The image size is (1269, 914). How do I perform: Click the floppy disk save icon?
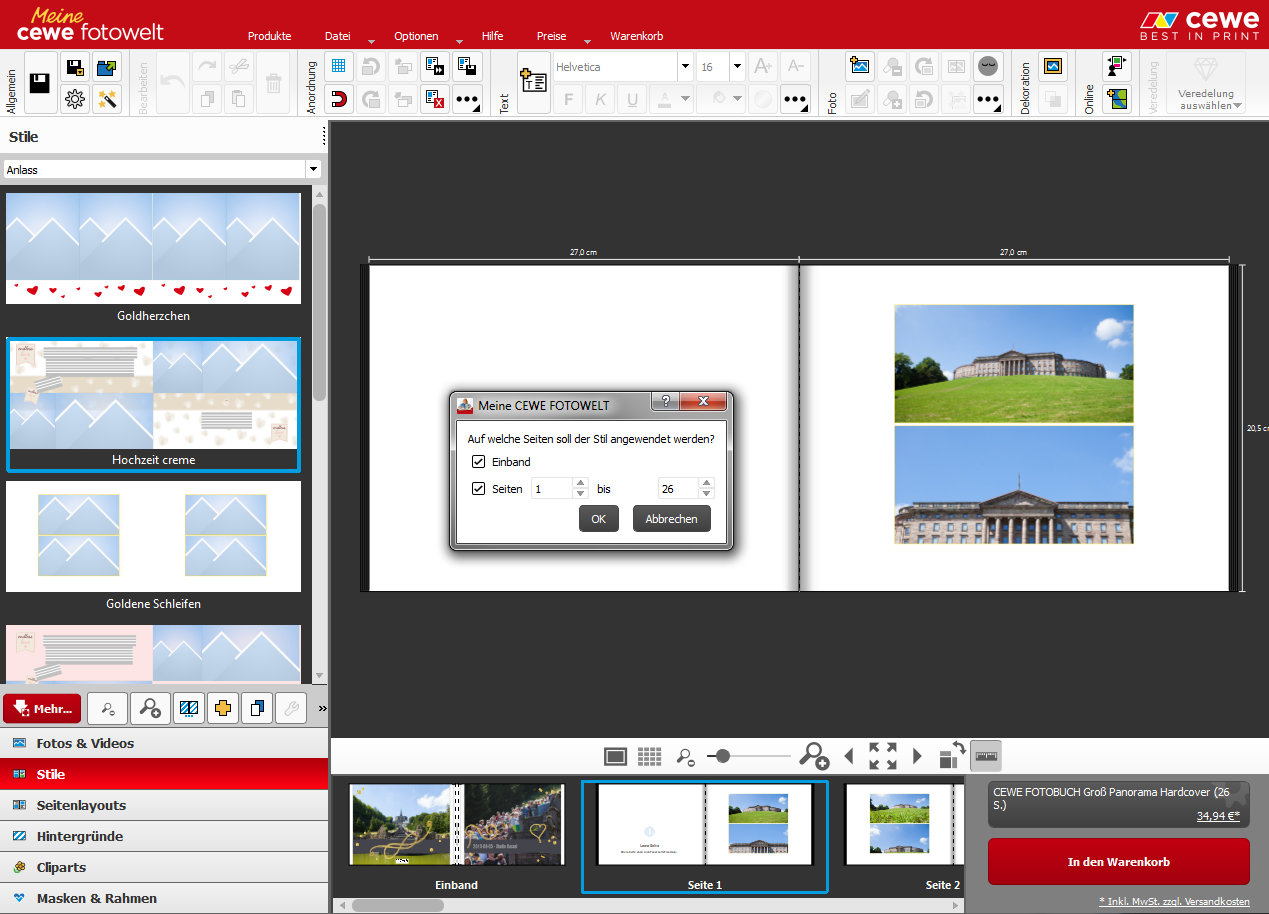click(x=40, y=83)
